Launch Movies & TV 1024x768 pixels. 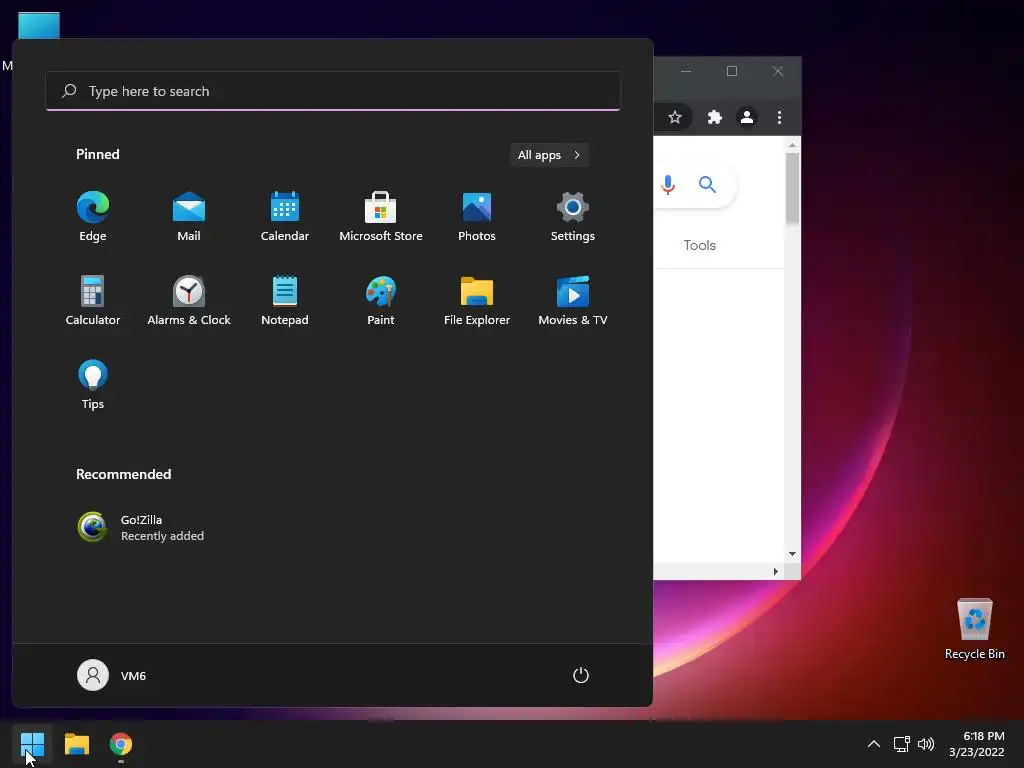tap(573, 300)
